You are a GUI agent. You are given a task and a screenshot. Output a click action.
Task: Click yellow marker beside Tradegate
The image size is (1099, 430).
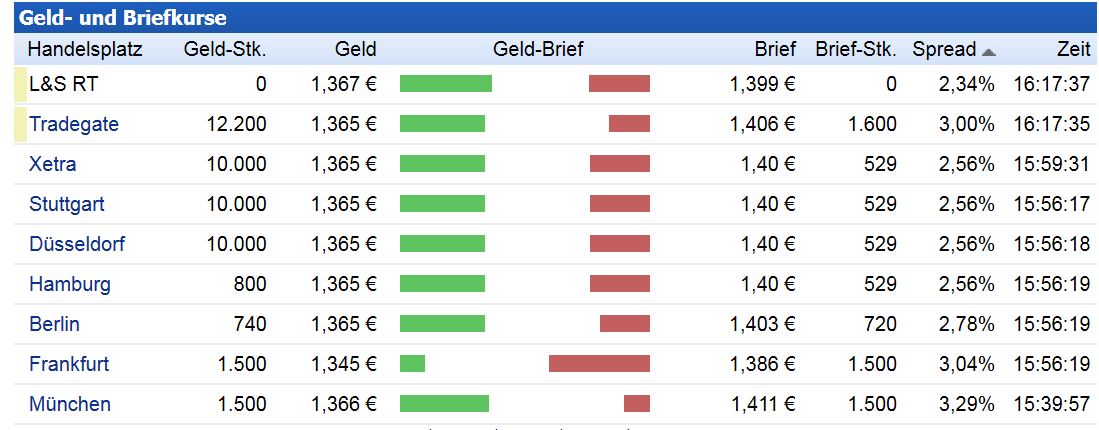(20, 125)
